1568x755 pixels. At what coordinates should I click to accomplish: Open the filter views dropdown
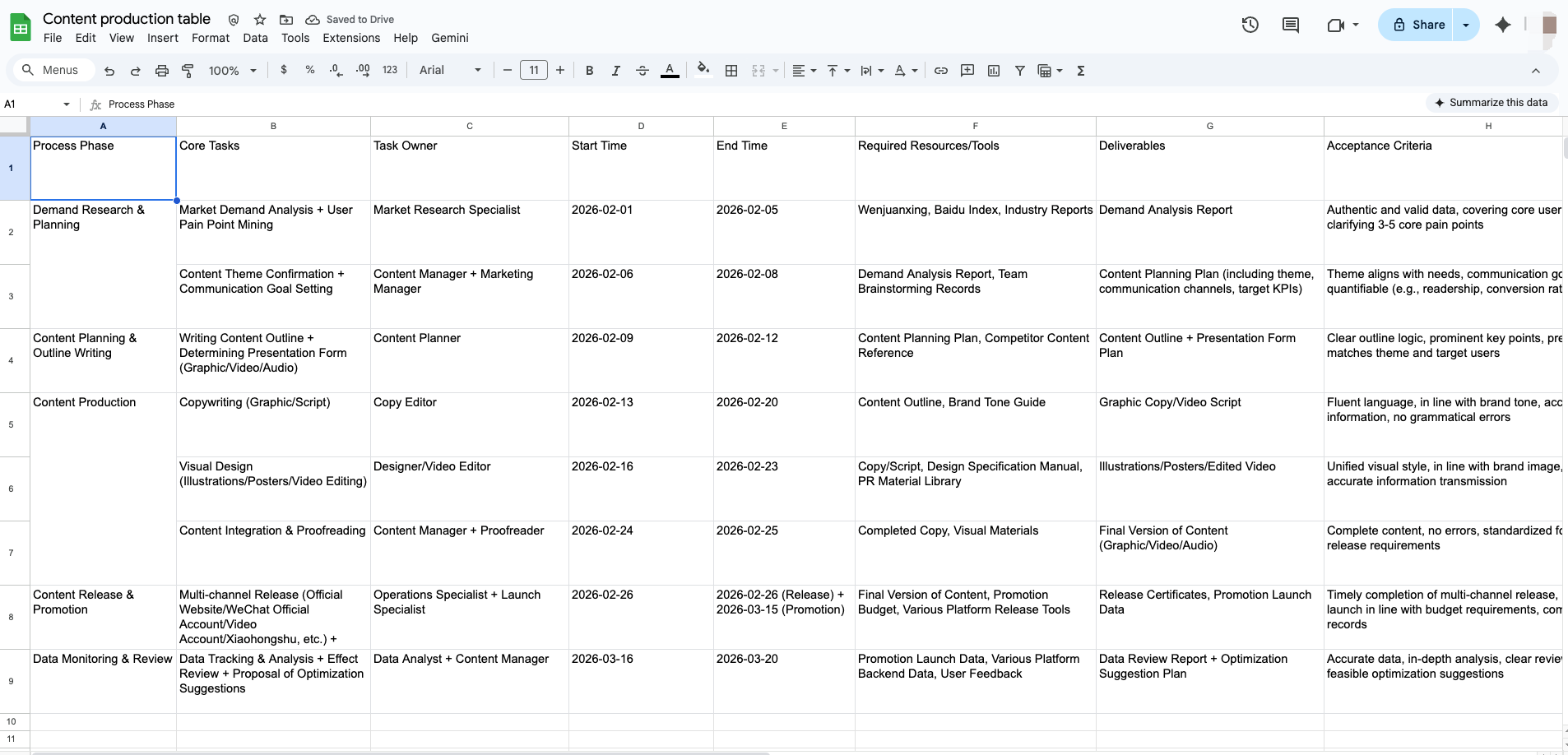[x=1051, y=71]
